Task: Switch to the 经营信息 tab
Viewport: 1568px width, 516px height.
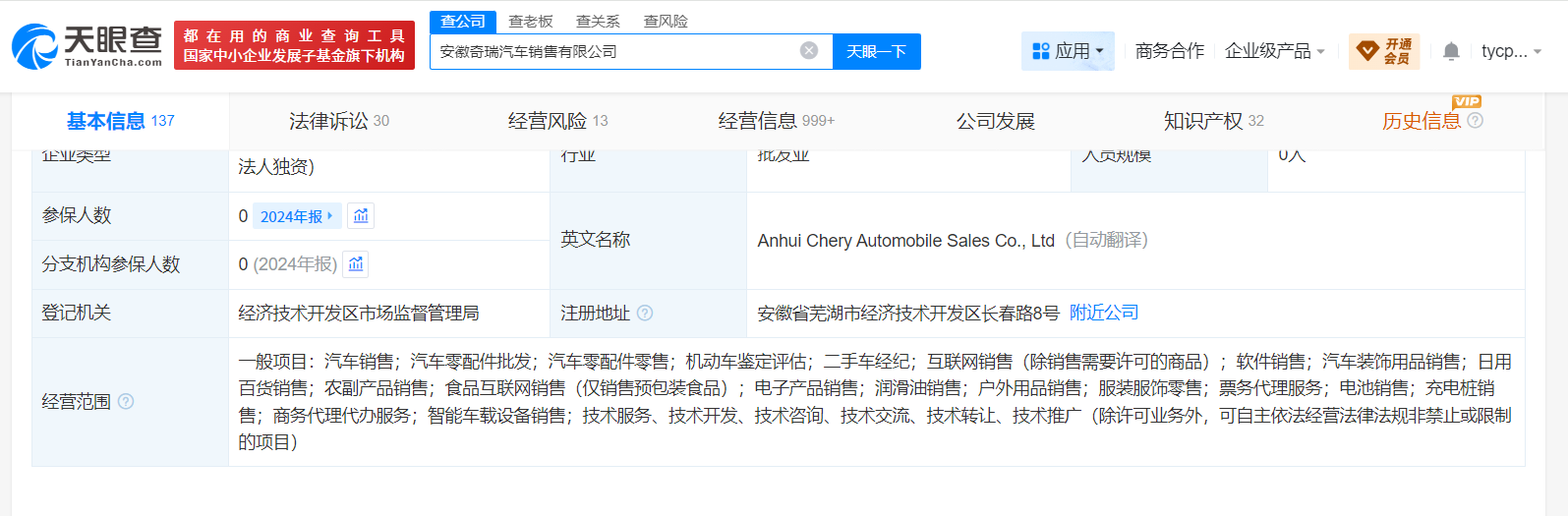Action: pyautogui.click(x=776, y=121)
